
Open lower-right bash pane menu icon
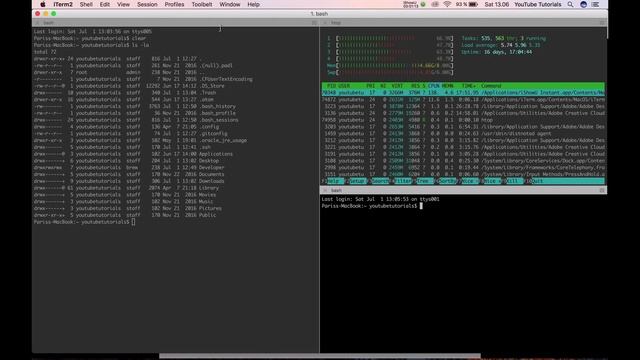[x=602, y=191]
